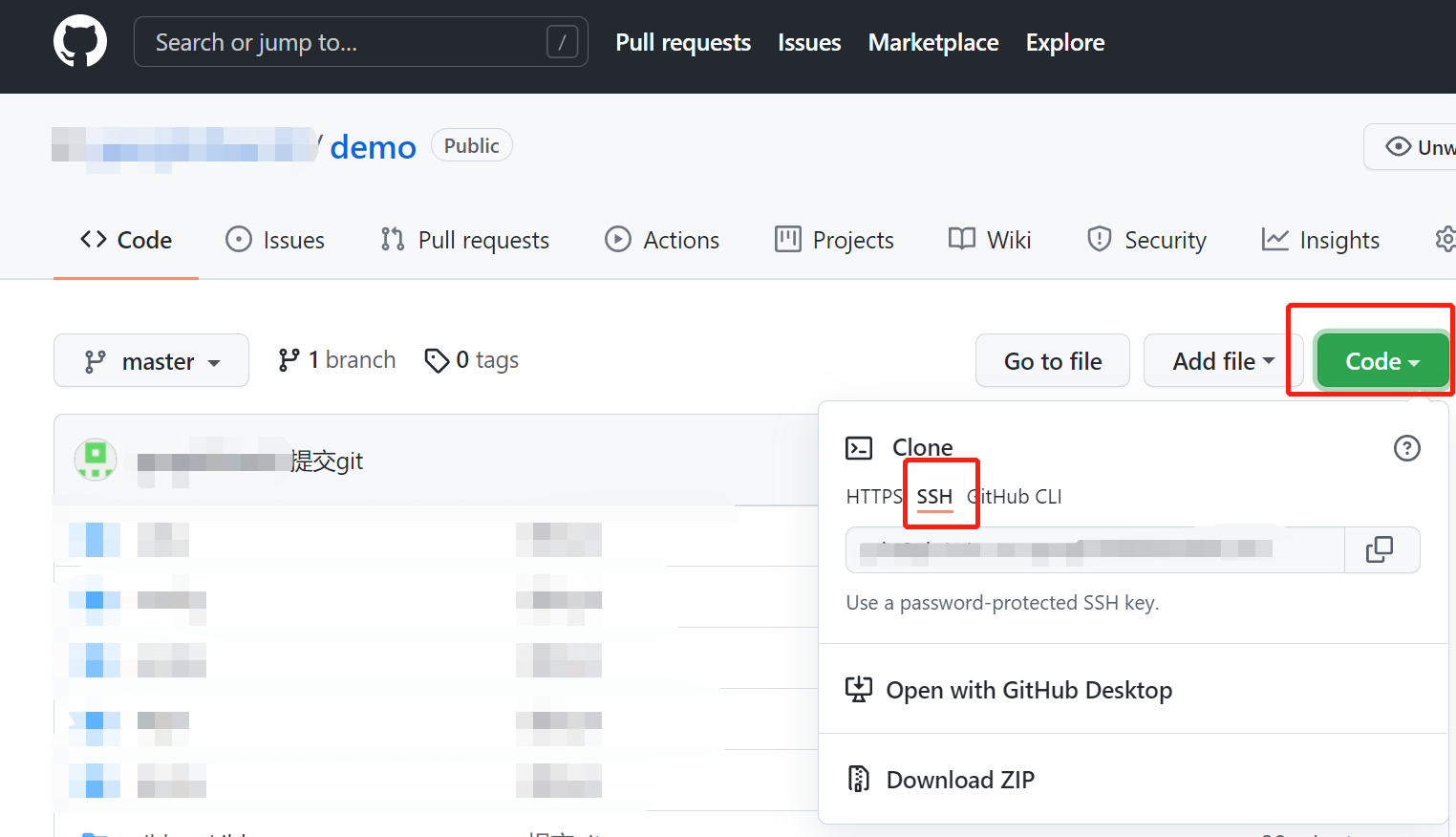Copy the SSH clone URL

point(1380,549)
